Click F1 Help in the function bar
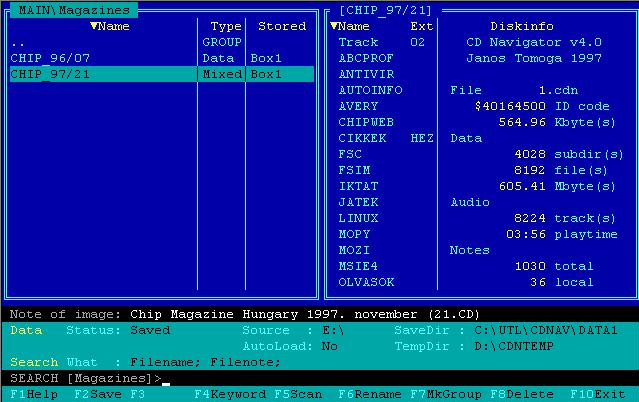The image size is (639, 402). [x=34, y=394]
